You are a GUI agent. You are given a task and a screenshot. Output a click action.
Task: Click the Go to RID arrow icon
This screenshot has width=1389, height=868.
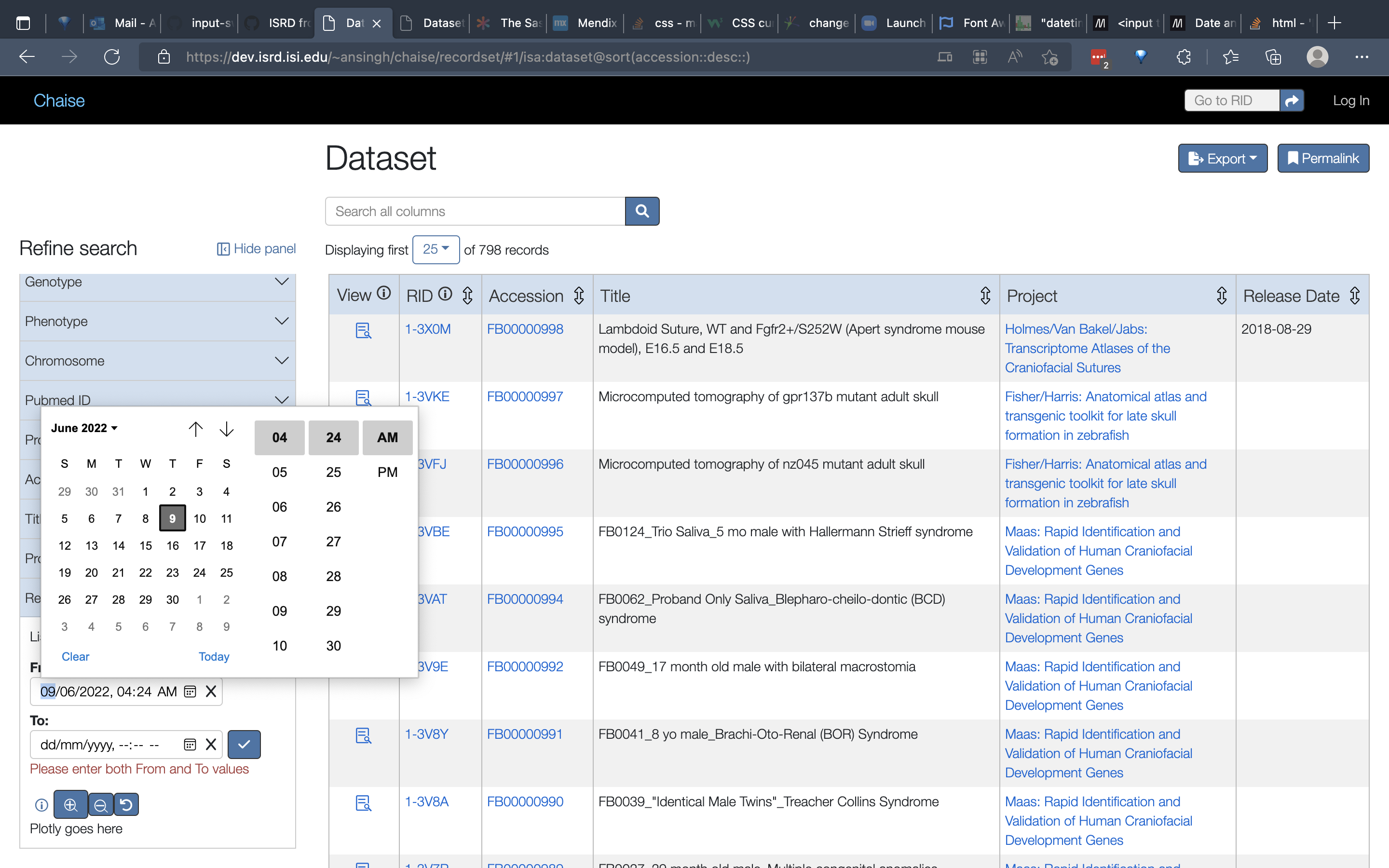click(1292, 100)
